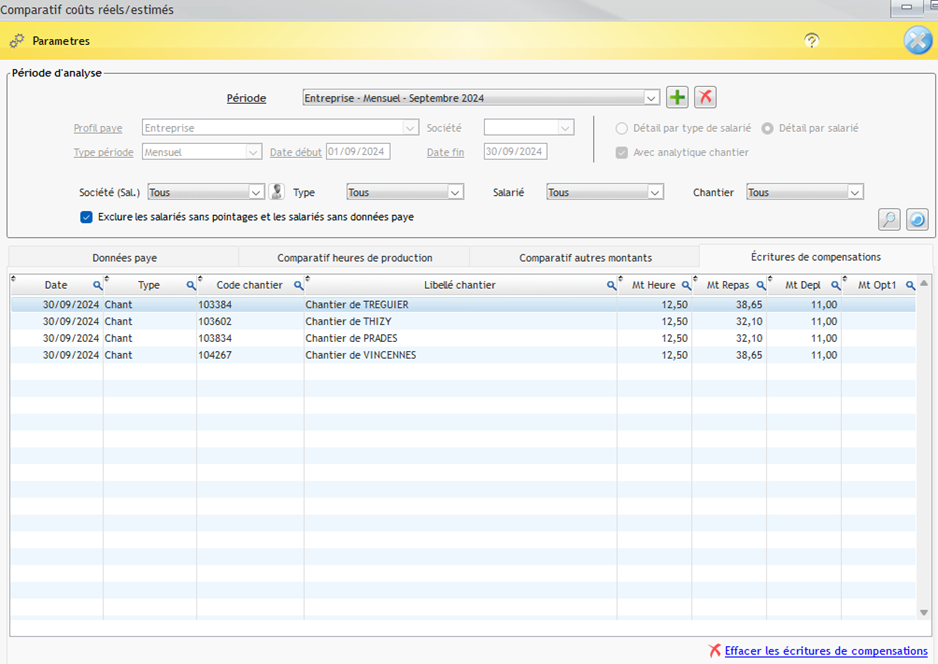Image resolution: width=938 pixels, height=664 pixels.
Task: Click the green plus add period icon
Action: pos(677,97)
